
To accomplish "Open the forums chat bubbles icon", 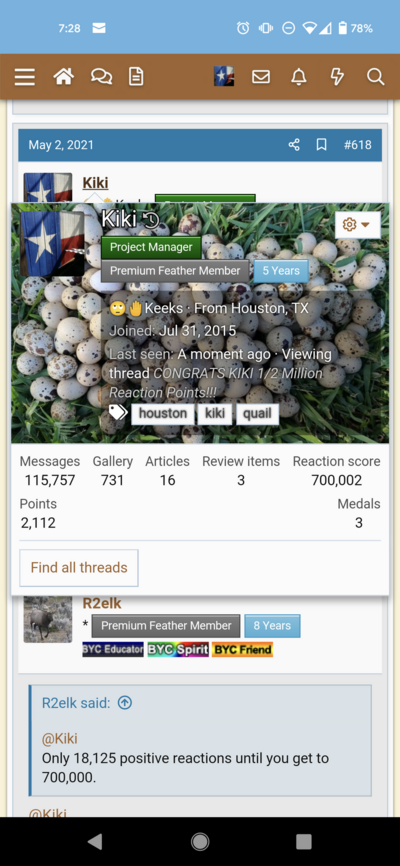I will (x=101, y=77).
